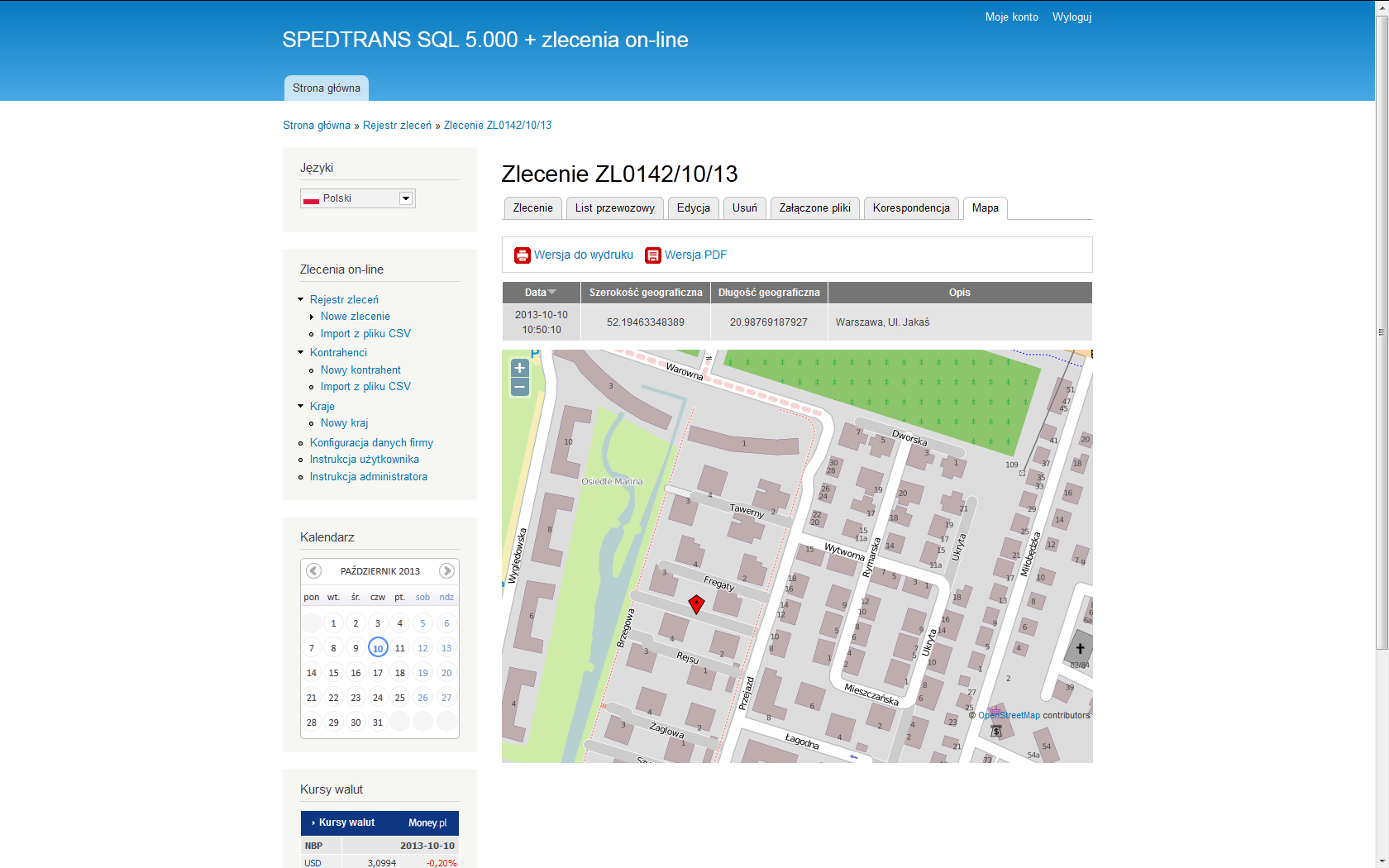The height and width of the screenshot is (868, 1389).
Task: Click Zlecenie ZL0142/10/13 breadcrumb link
Action: tap(498, 126)
